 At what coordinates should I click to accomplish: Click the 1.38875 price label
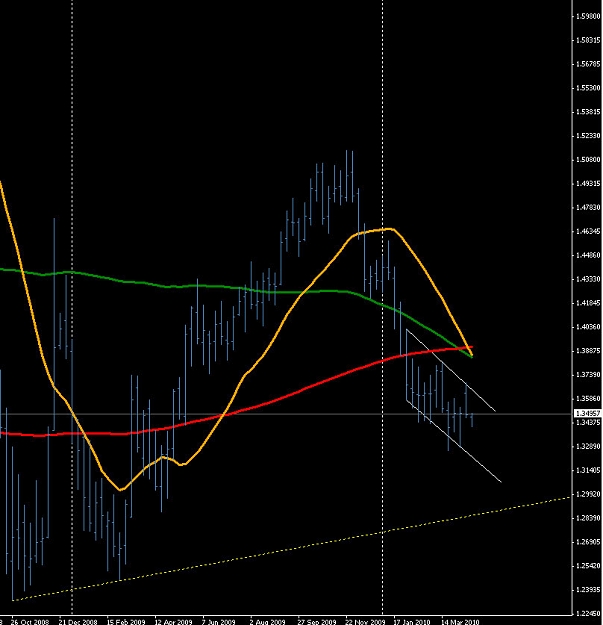click(x=588, y=351)
